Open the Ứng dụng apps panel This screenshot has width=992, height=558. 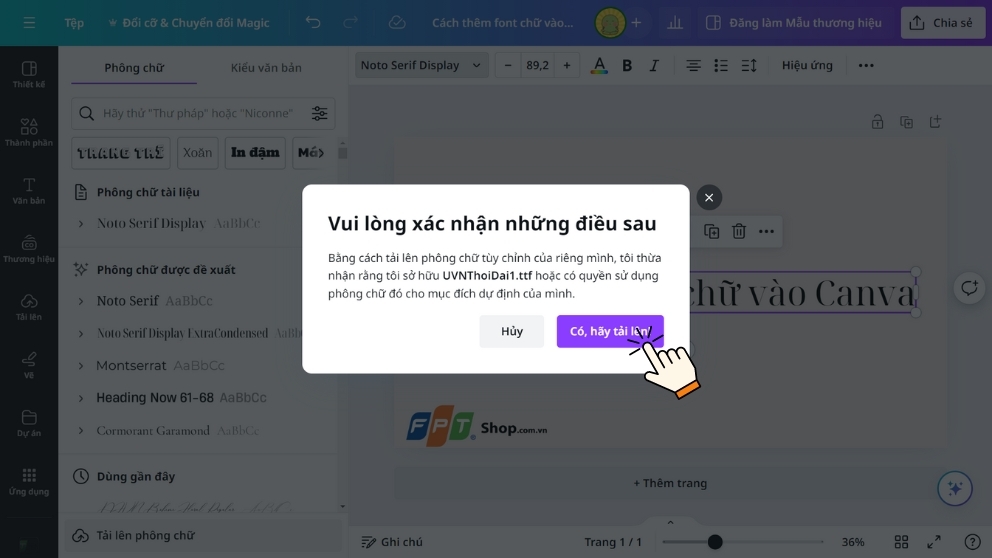point(29,481)
